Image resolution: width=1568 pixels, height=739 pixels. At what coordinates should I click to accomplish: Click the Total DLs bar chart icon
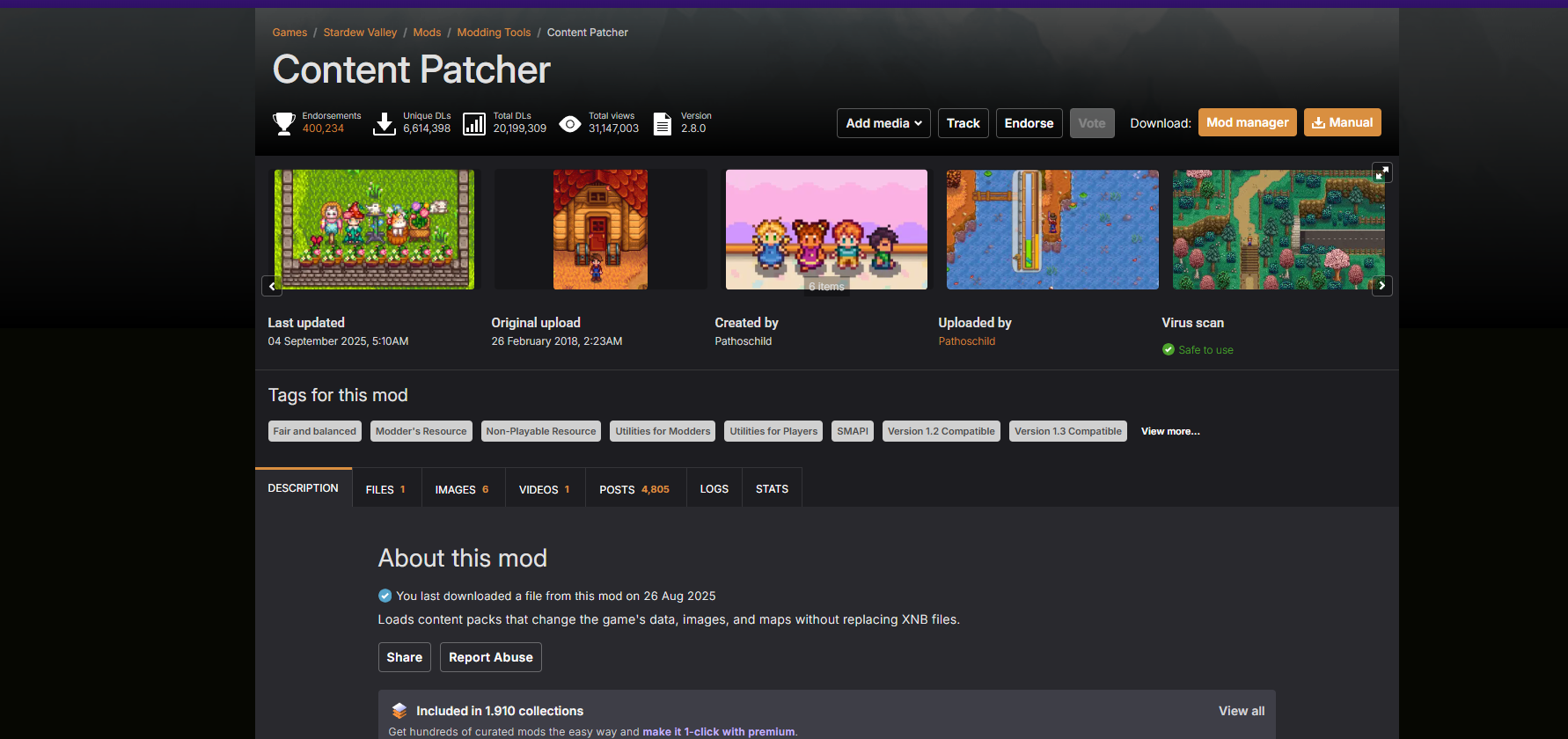pyautogui.click(x=474, y=123)
